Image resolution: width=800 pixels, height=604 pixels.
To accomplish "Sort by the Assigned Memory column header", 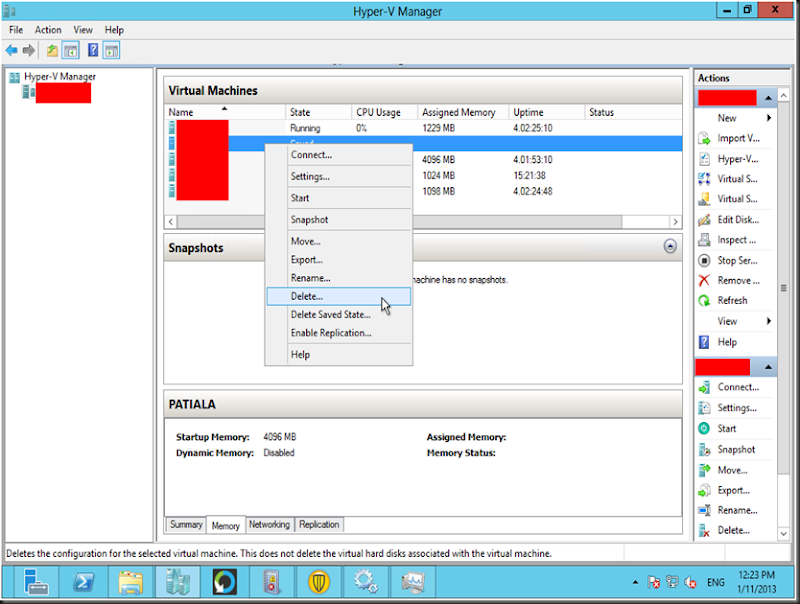I will click(458, 112).
